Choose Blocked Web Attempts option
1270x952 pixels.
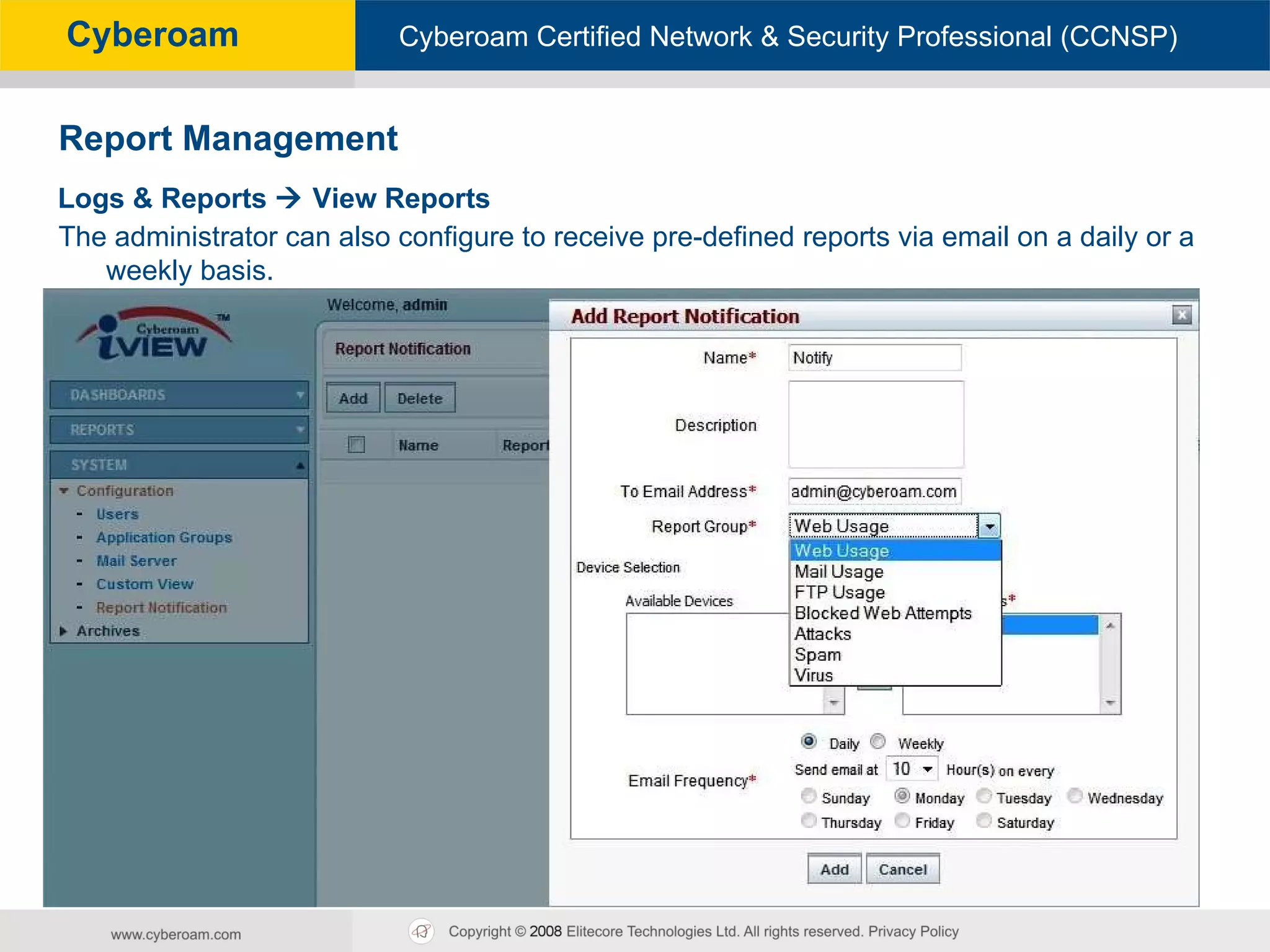click(895, 613)
